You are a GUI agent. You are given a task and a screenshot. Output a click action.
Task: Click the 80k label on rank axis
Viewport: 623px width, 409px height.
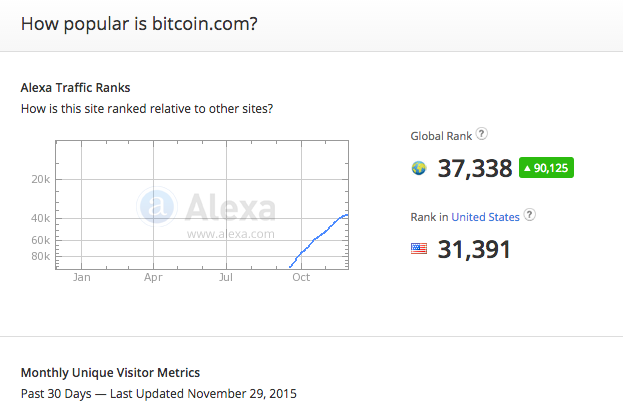click(41, 256)
